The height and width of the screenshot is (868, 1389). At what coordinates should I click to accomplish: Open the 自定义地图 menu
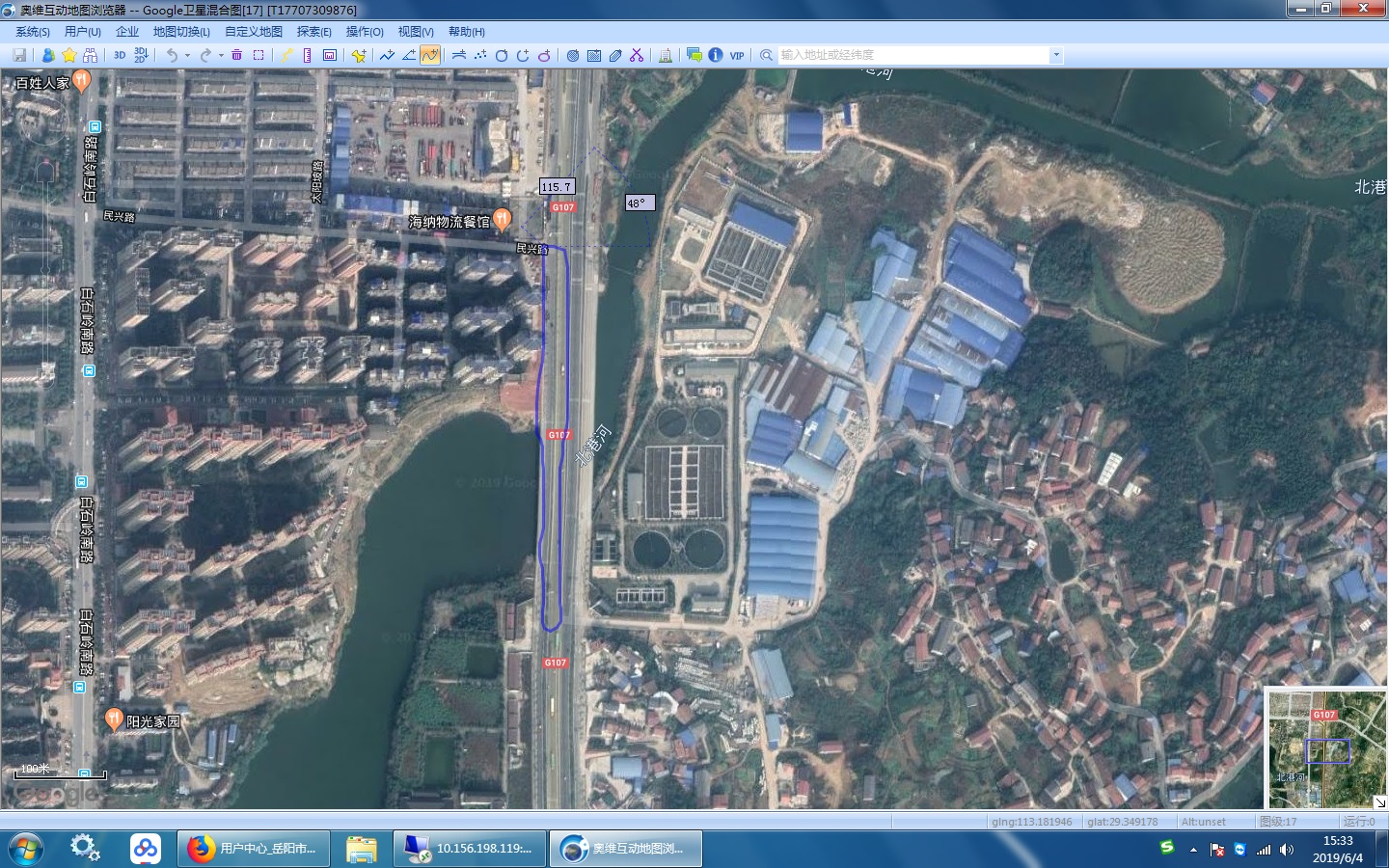[254, 32]
